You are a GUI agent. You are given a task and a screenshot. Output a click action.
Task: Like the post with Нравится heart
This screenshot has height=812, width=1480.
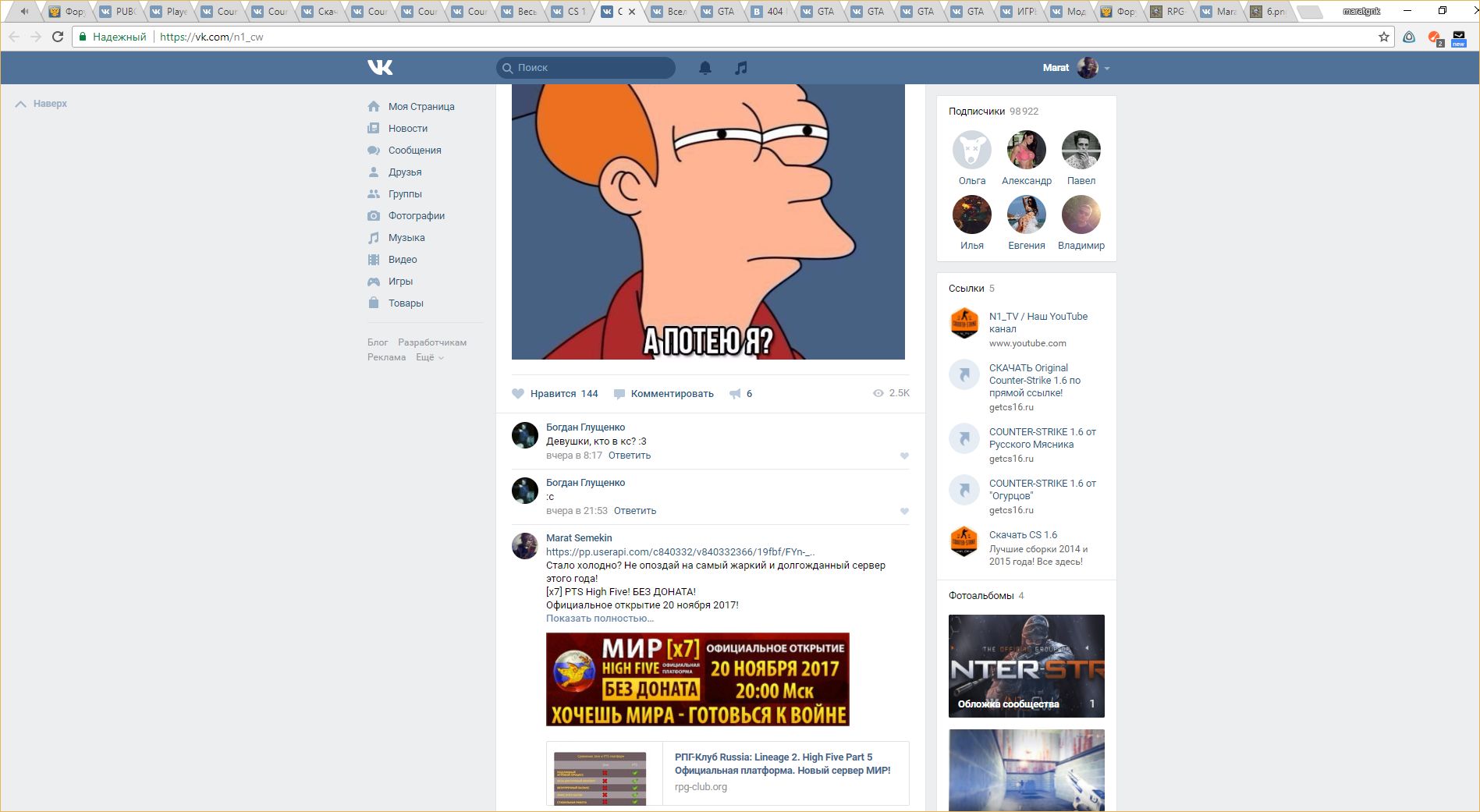click(x=518, y=394)
